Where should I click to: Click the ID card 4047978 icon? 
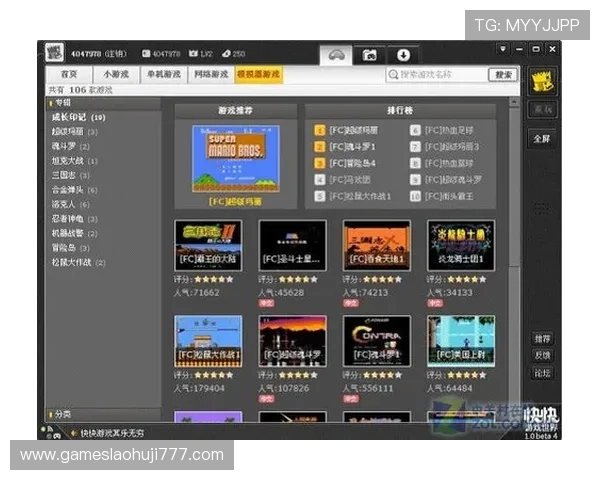pyautogui.click(x=146, y=54)
